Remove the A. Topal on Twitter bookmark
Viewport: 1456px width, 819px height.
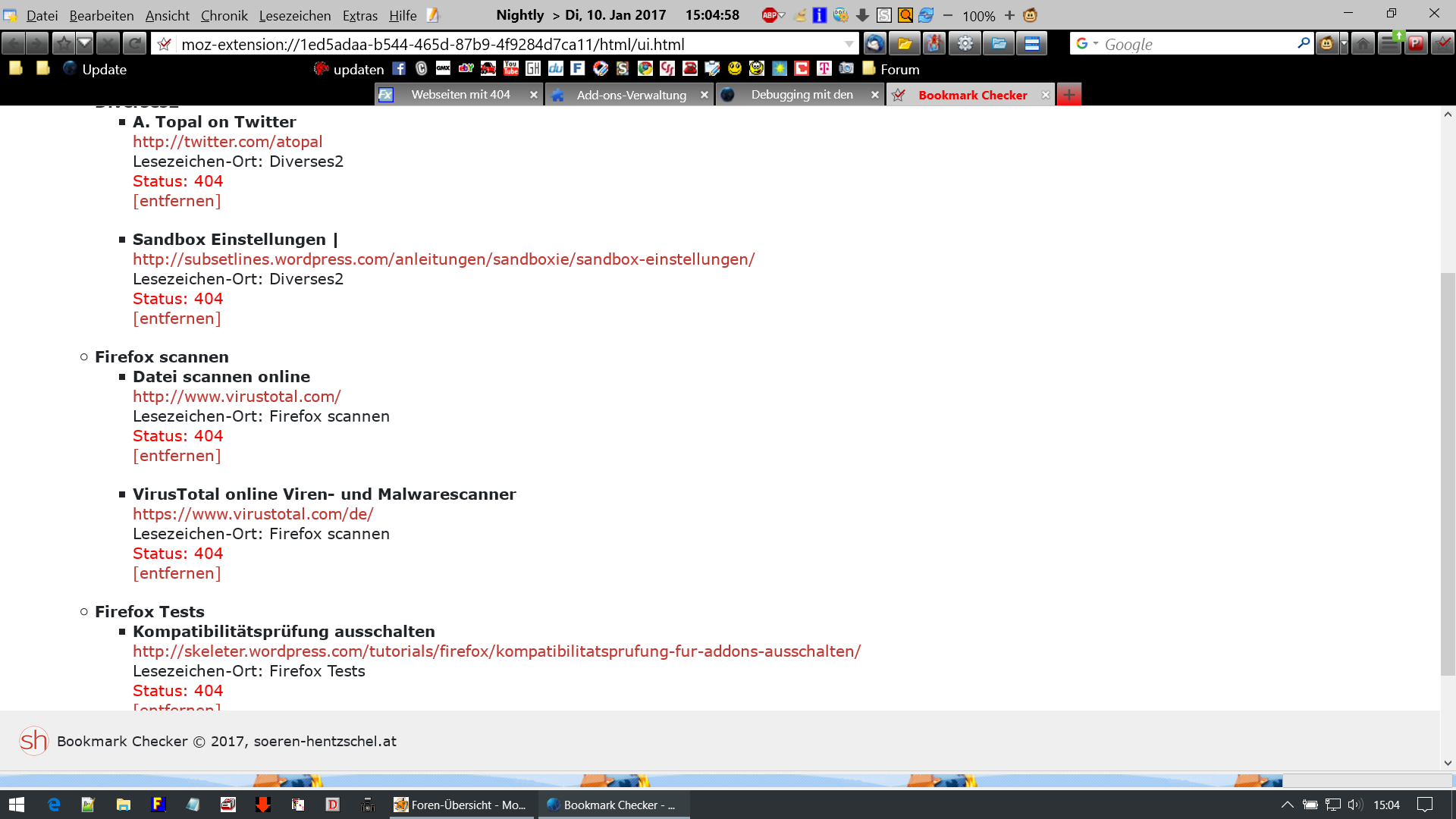coord(177,201)
